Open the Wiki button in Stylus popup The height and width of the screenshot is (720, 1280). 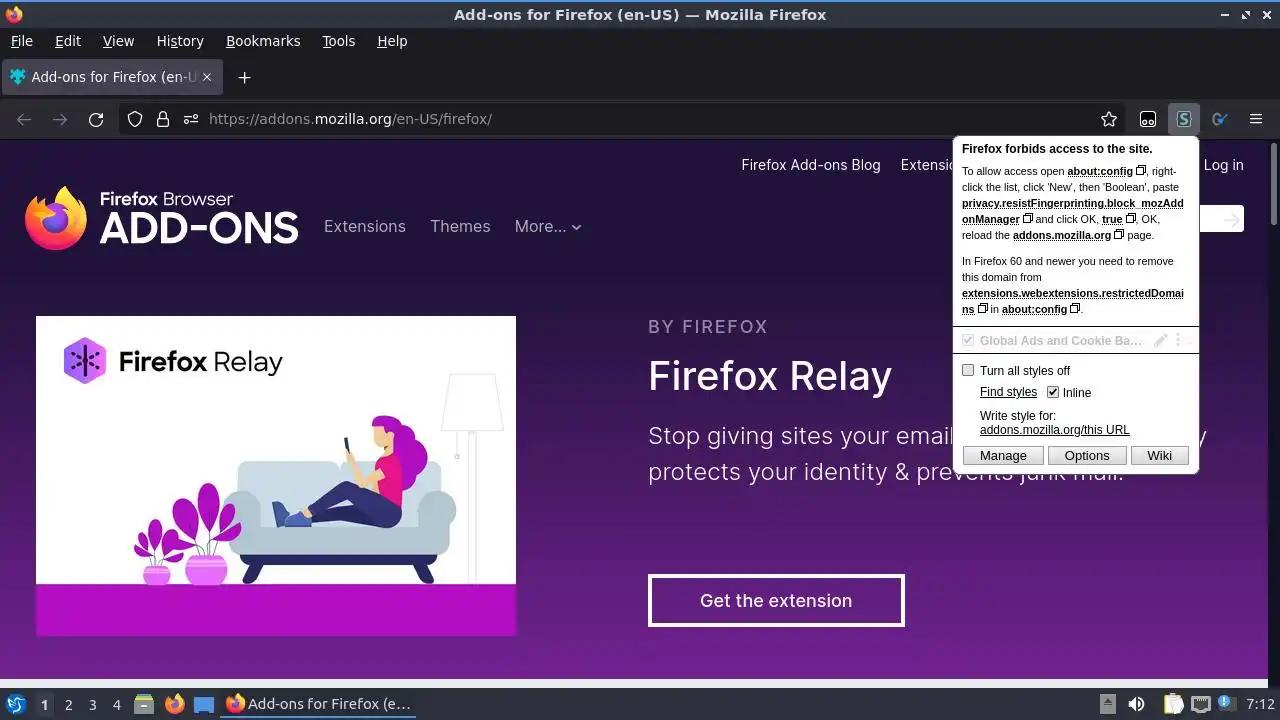[x=1159, y=455]
